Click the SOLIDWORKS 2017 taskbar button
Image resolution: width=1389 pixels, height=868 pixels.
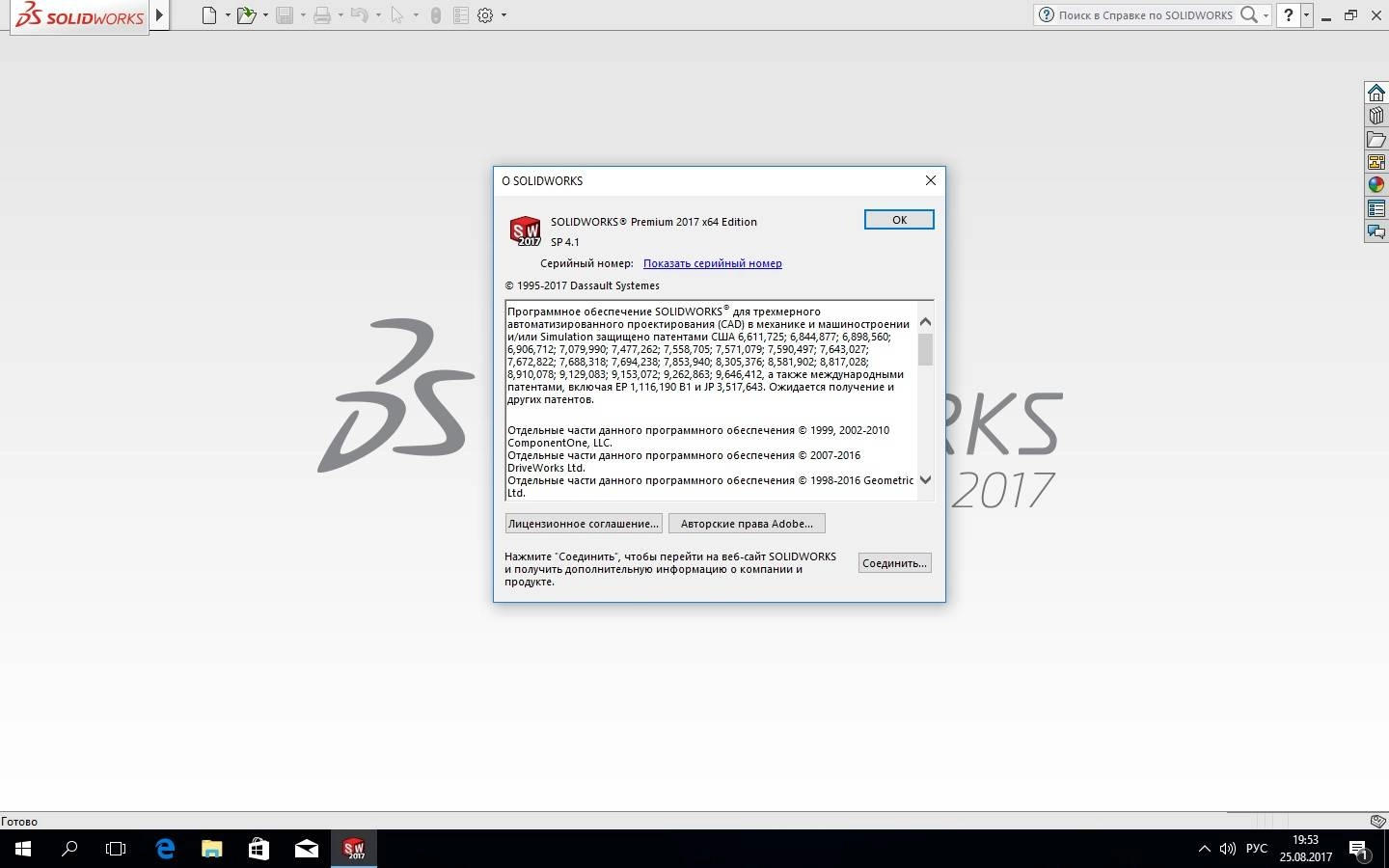click(354, 849)
